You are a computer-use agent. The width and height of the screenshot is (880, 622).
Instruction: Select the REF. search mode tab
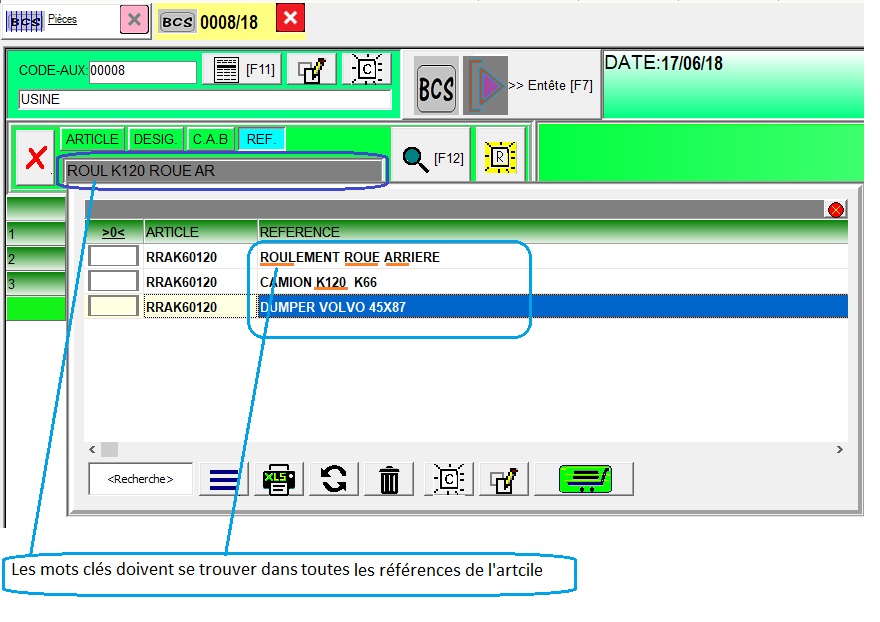262,139
